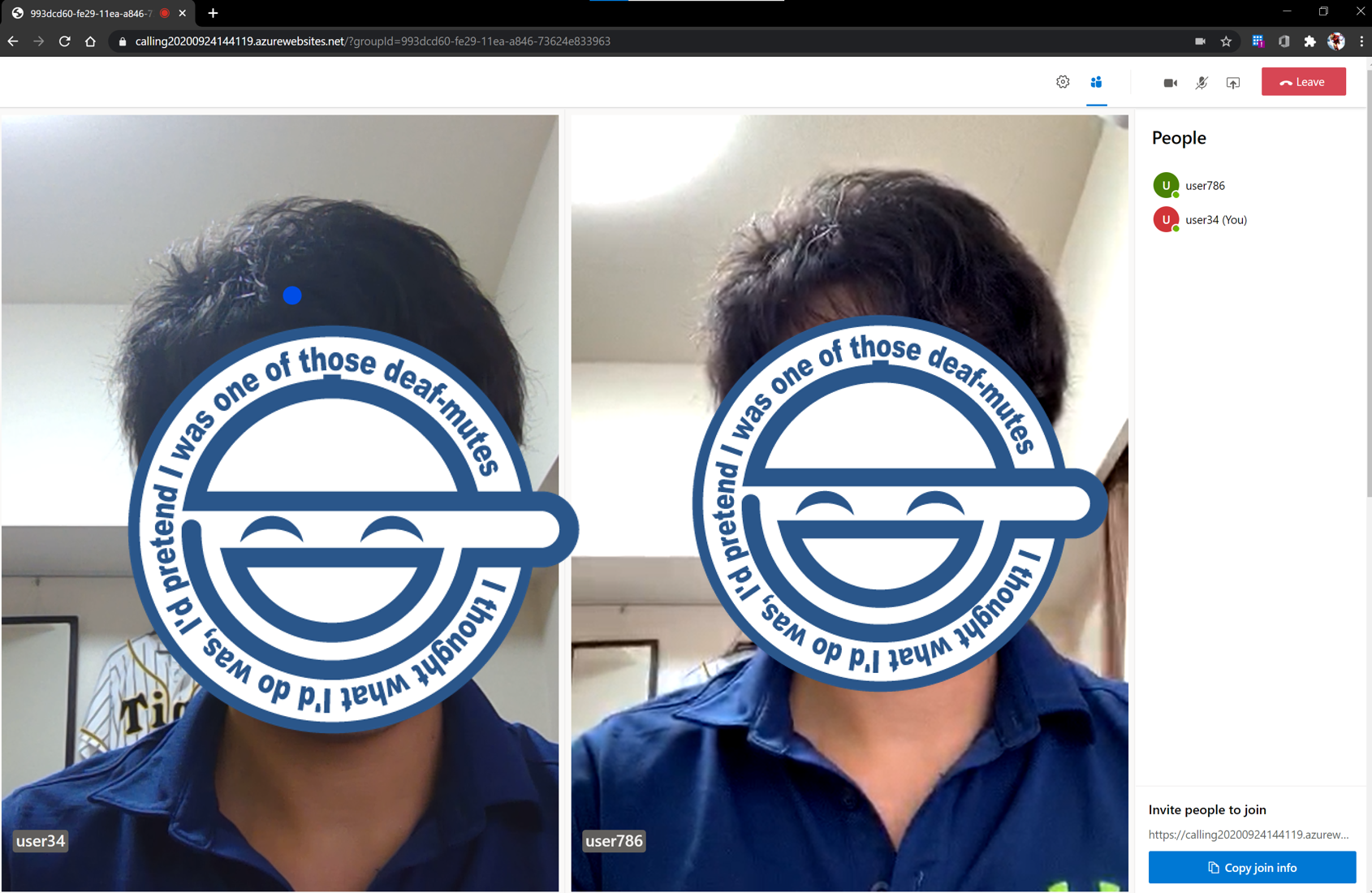Select user786's video tile
Image resolution: width=1372 pixels, height=893 pixels.
pos(849,503)
